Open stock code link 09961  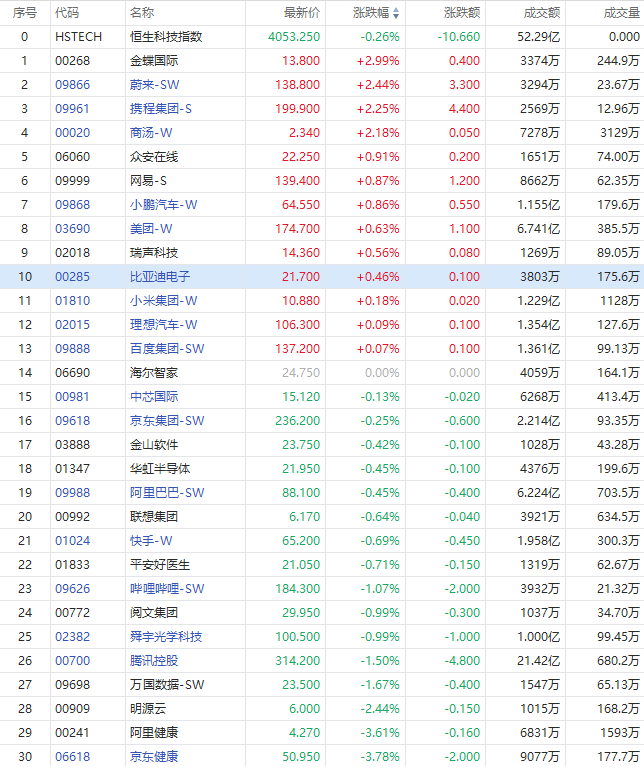point(72,109)
